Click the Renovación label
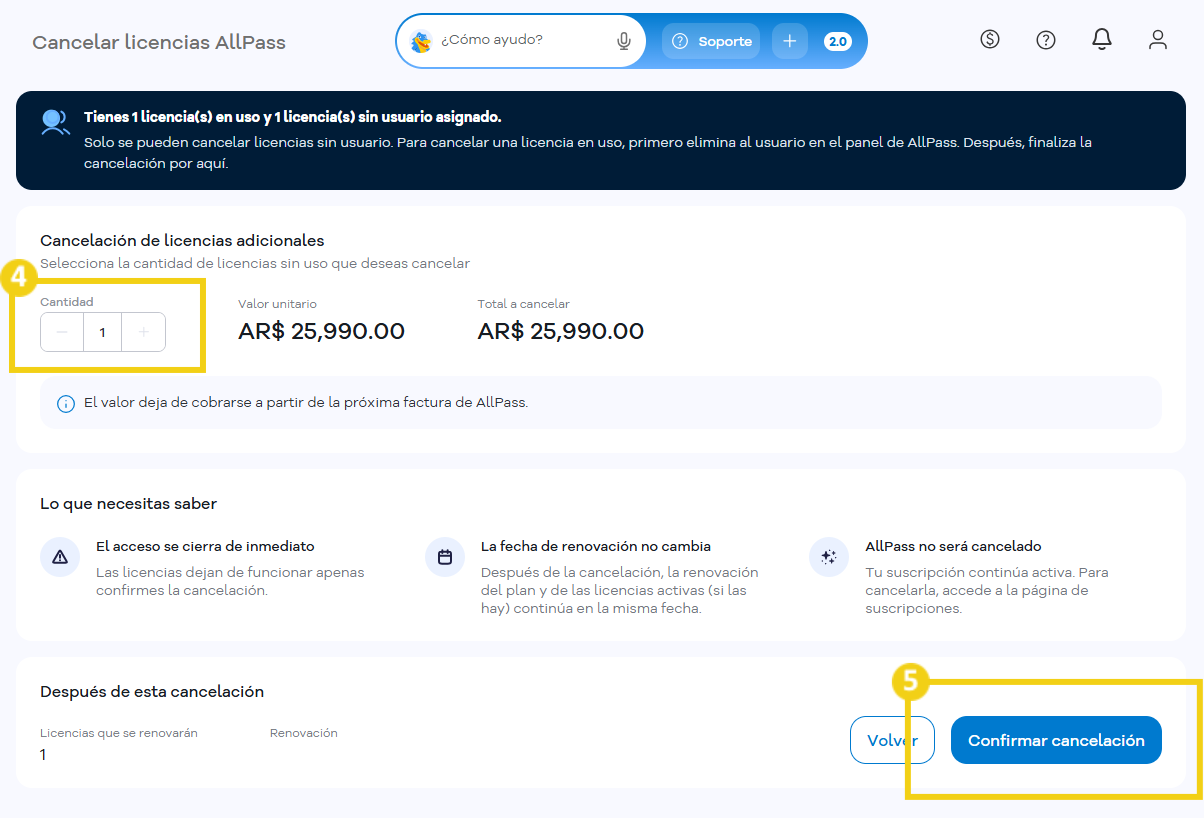 pyautogui.click(x=304, y=733)
